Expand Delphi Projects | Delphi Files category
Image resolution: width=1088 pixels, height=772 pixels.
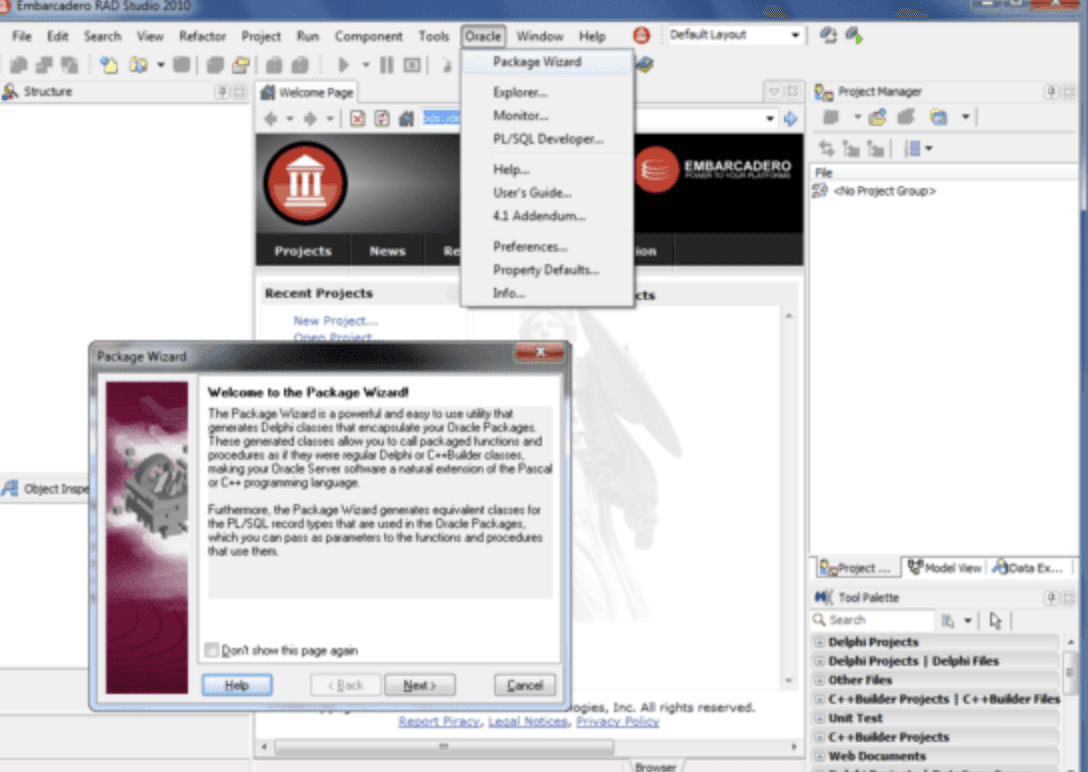point(819,661)
